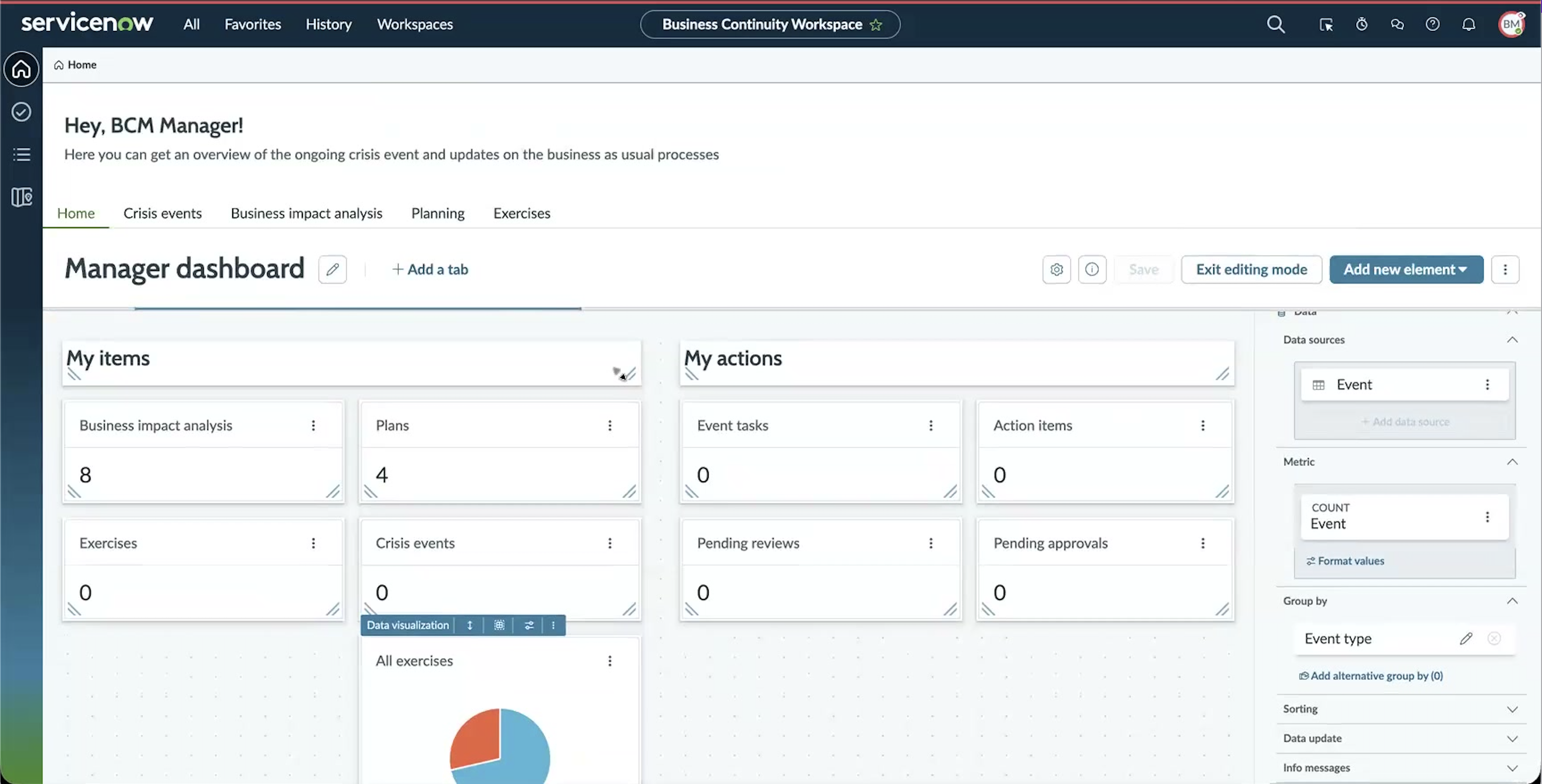Open the dashboard info icon

point(1092,270)
